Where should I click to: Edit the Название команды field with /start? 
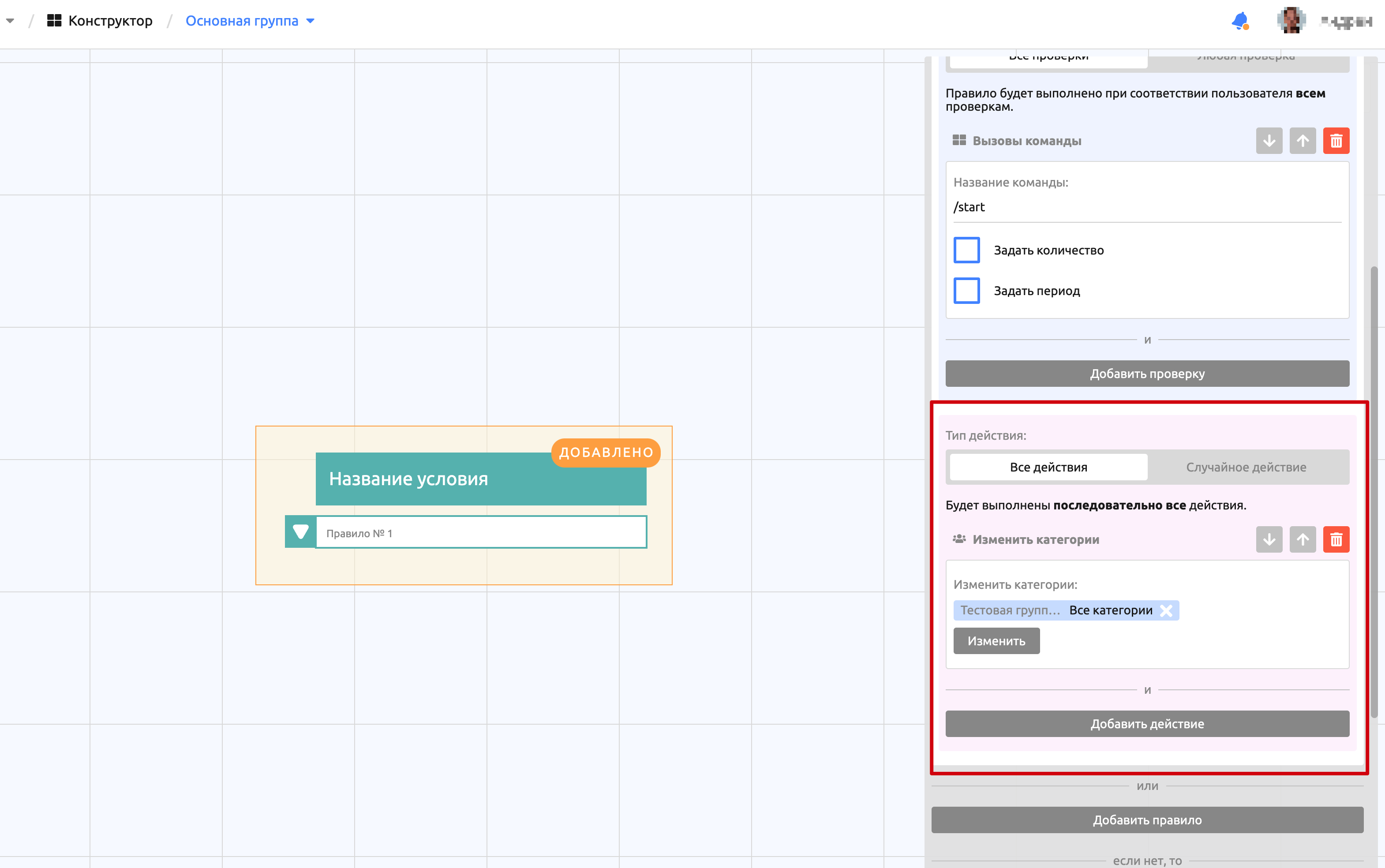click(x=1147, y=207)
